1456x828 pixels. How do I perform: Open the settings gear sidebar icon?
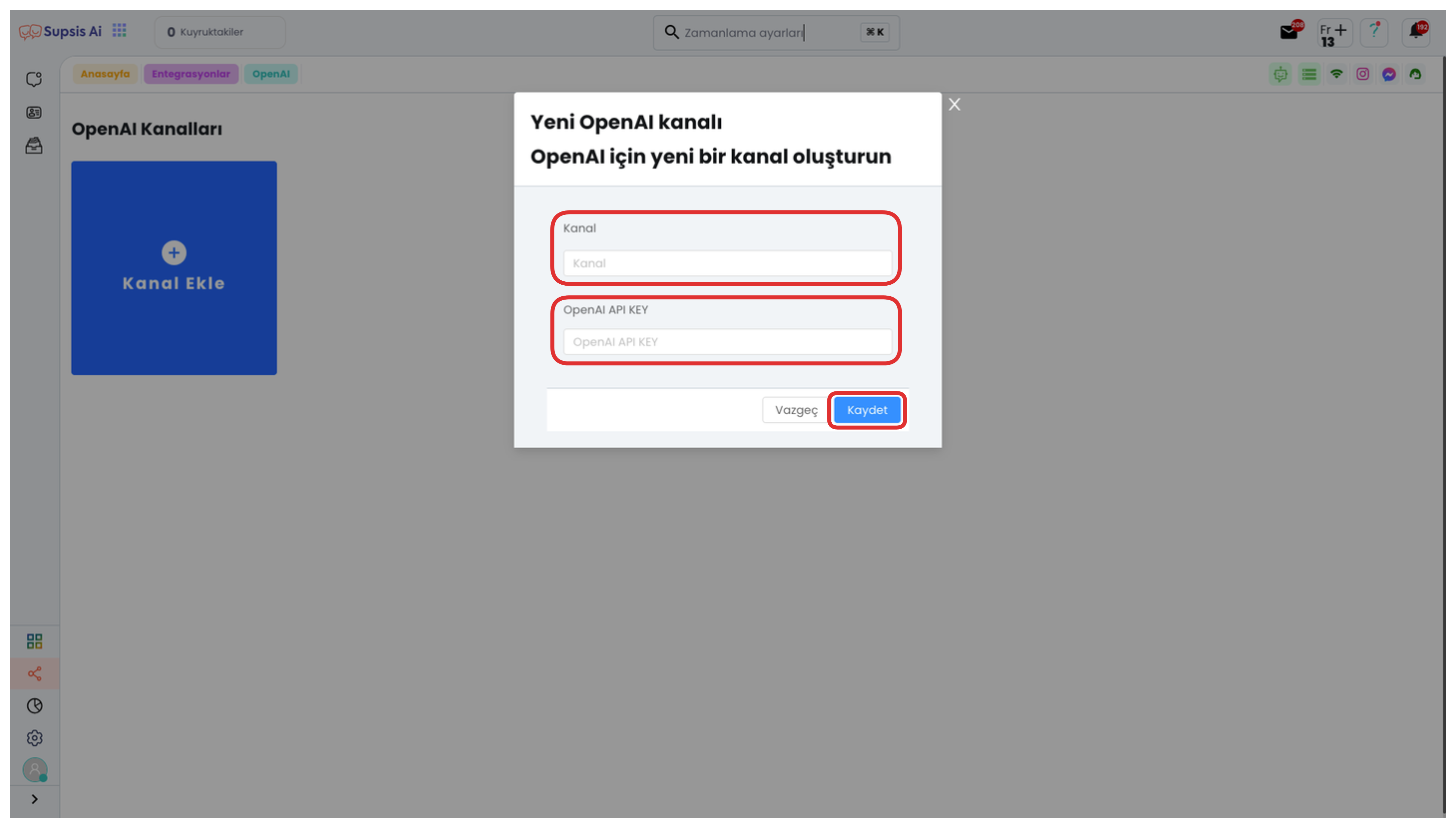pos(35,738)
